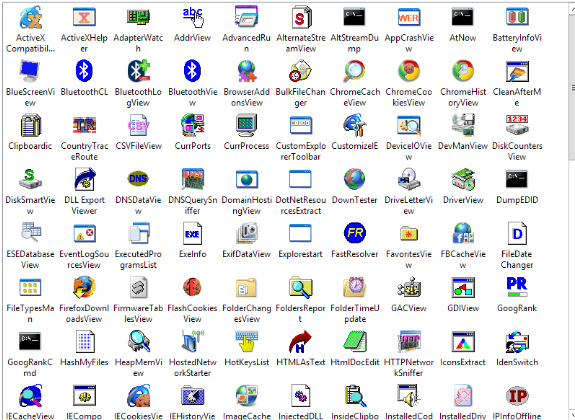The width and height of the screenshot is (575, 420).
Task: Click the FileDate Changer icon
Action: [x=517, y=233]
